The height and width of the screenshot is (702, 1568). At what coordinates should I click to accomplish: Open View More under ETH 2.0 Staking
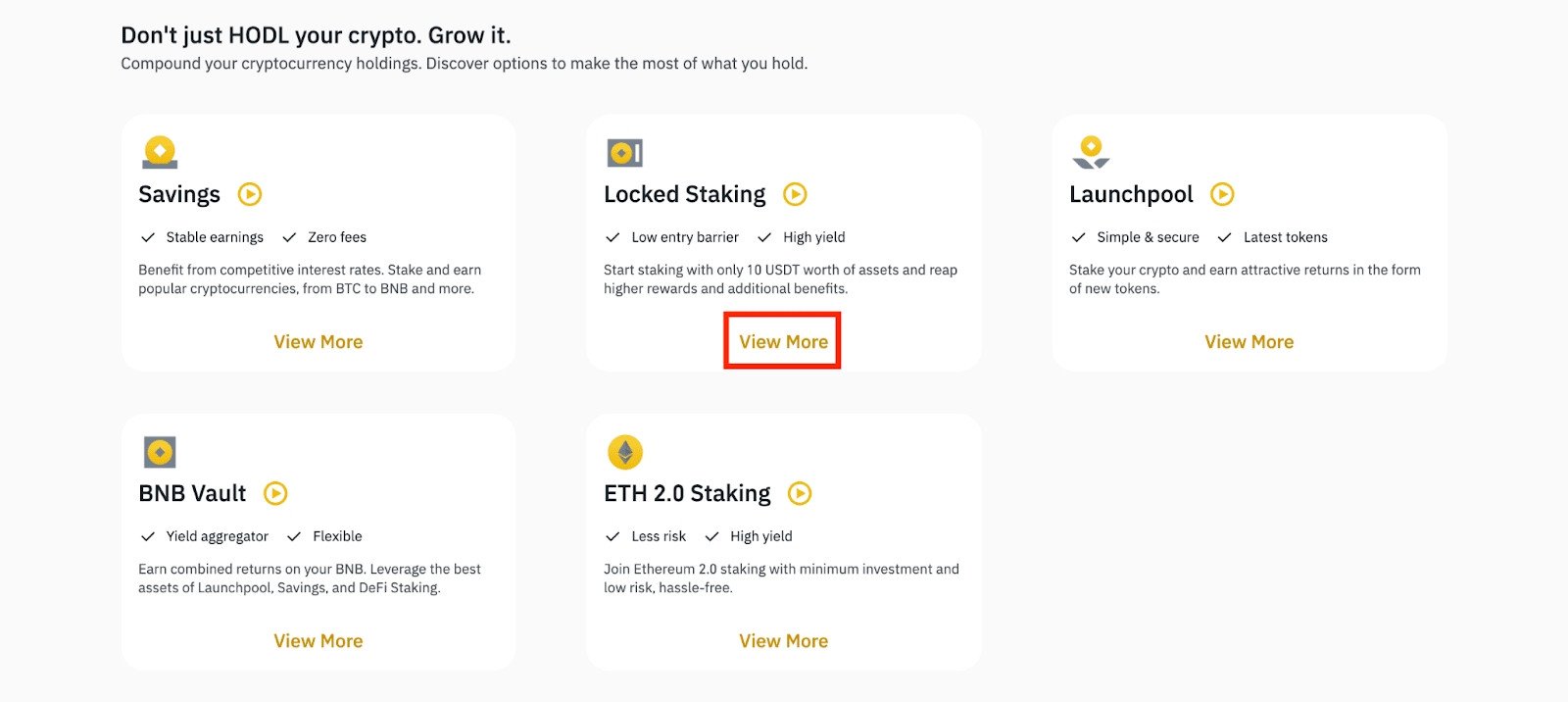click(784, 641)
